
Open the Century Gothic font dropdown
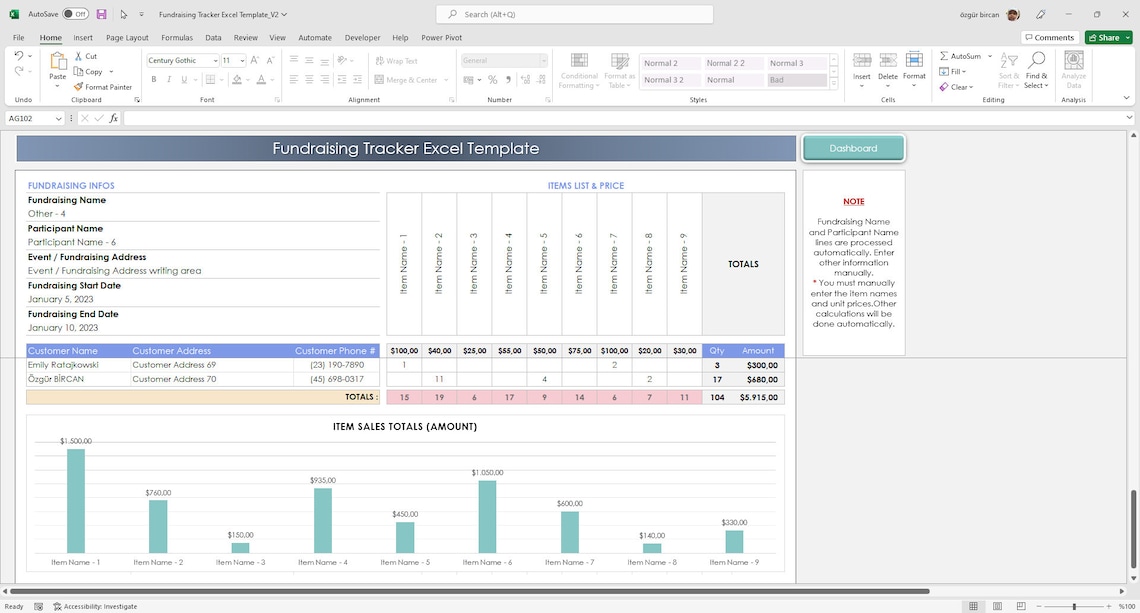(215, 60)
